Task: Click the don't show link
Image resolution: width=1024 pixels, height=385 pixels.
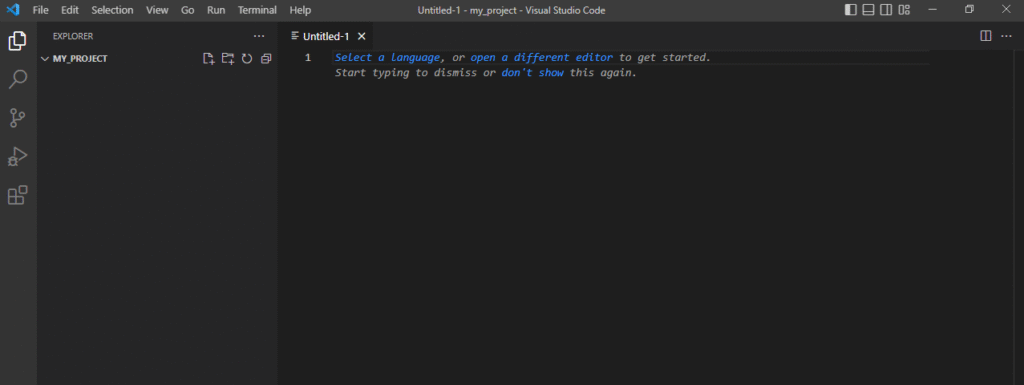Action: (532, 72)
